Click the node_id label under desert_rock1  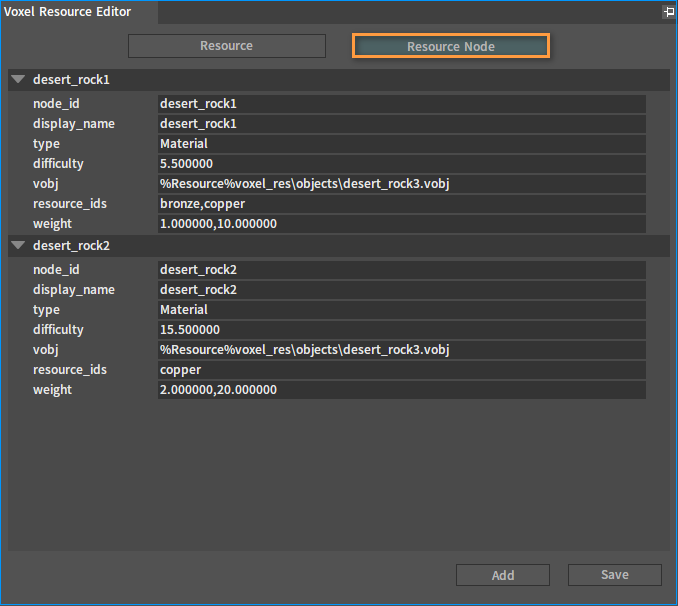click(x=56, y=104)
